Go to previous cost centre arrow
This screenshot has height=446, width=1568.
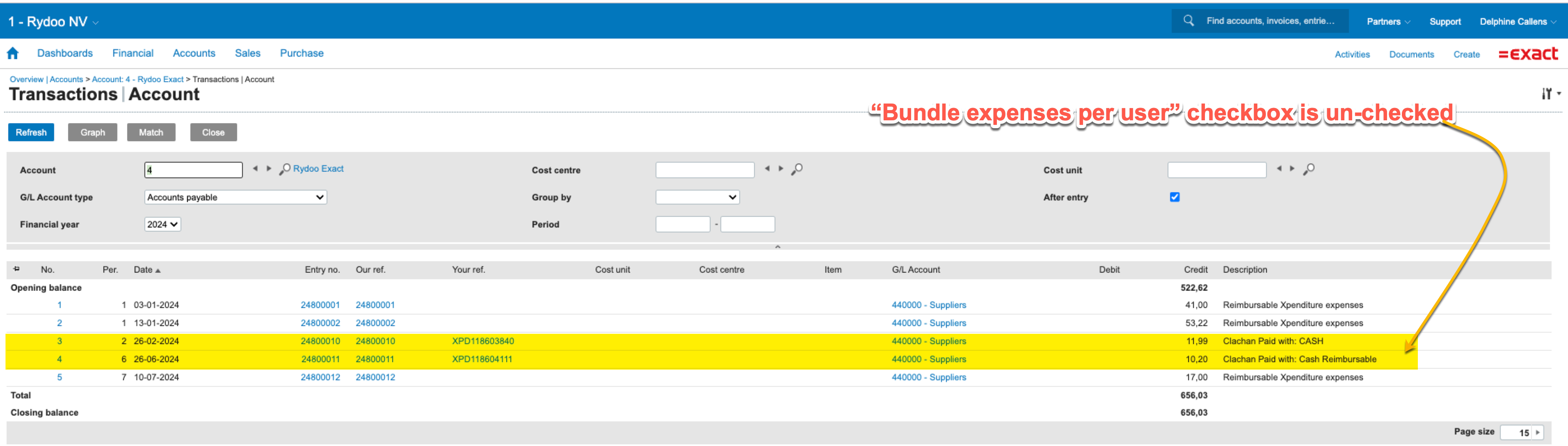pos(767,169)
